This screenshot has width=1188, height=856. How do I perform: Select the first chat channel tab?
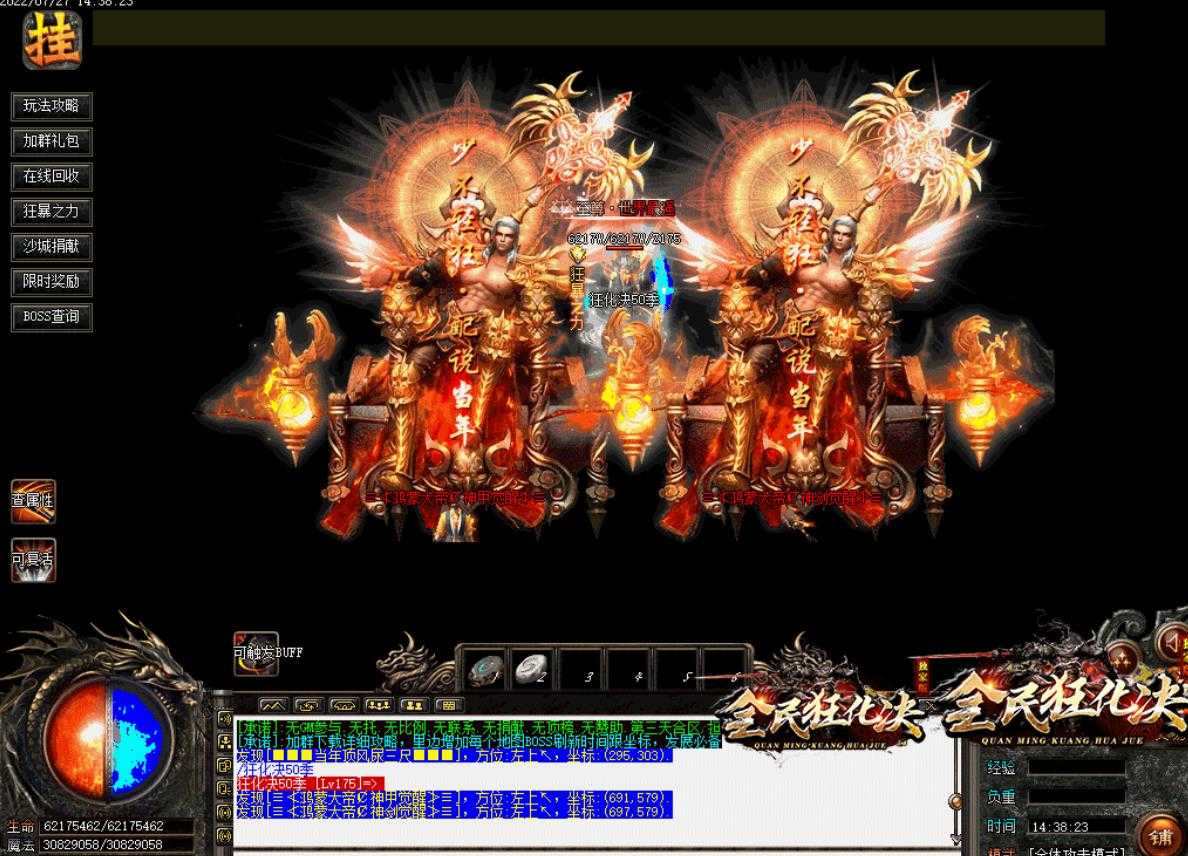coord(273,705)
